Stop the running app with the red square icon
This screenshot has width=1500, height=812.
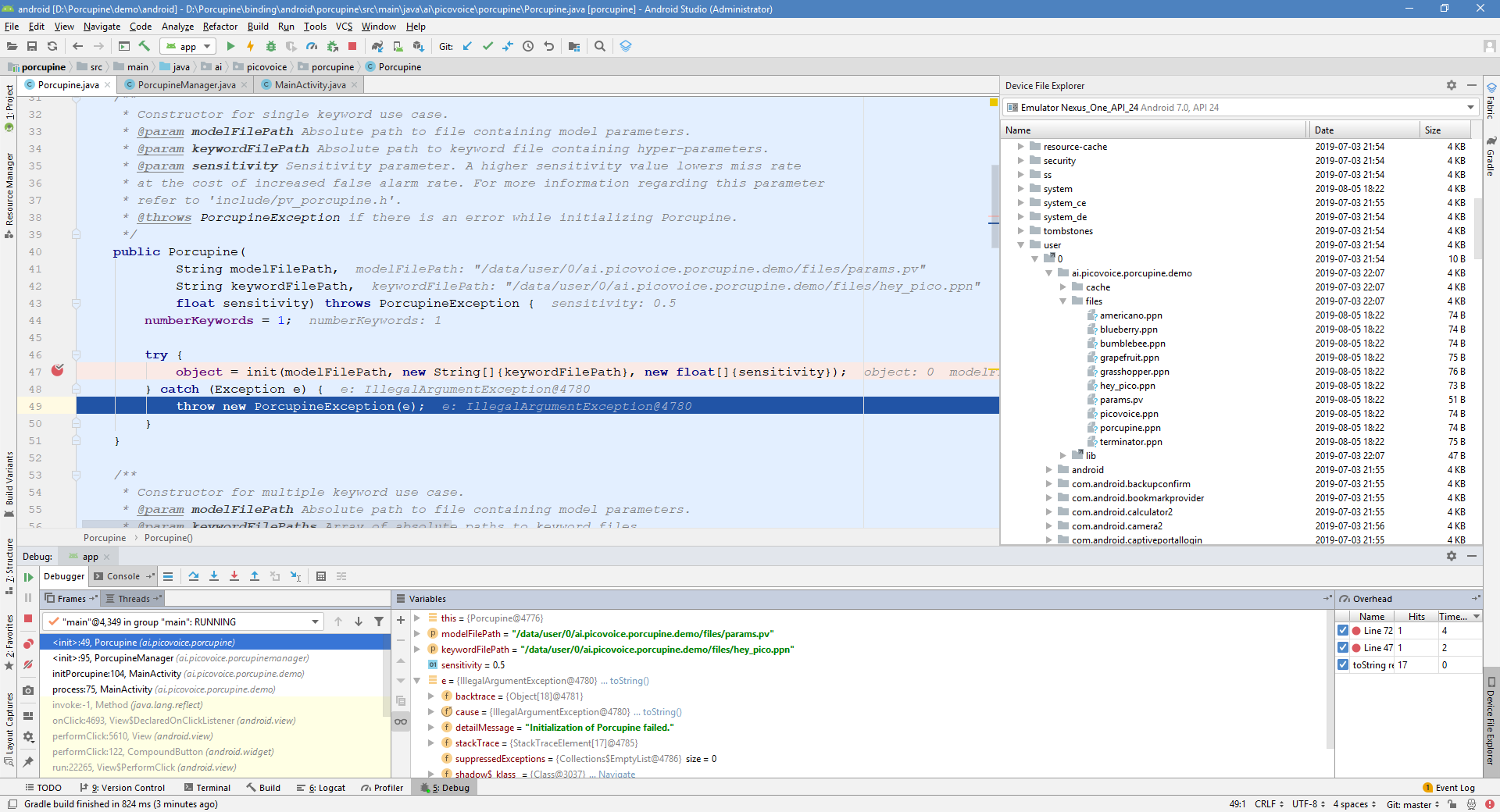pos(352,46)
